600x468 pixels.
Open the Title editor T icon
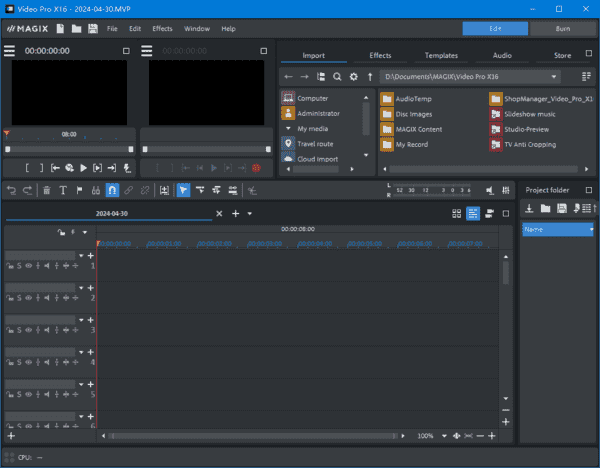(63, 190)
